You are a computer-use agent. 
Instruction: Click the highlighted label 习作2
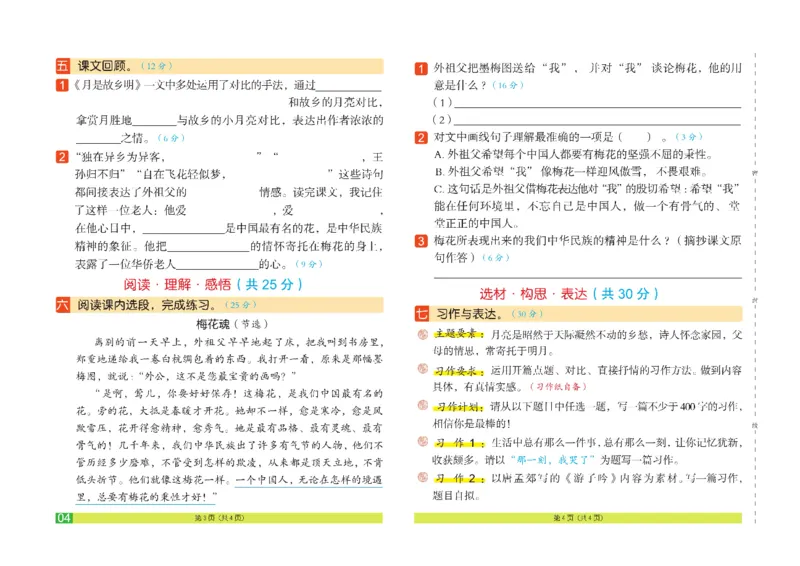tap(459, 478)
